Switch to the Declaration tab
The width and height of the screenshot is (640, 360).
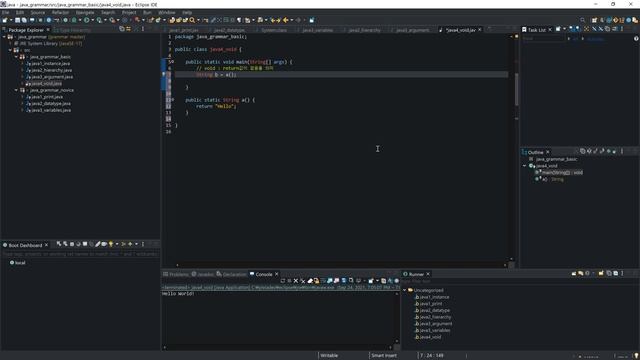(x=231, y=274)
